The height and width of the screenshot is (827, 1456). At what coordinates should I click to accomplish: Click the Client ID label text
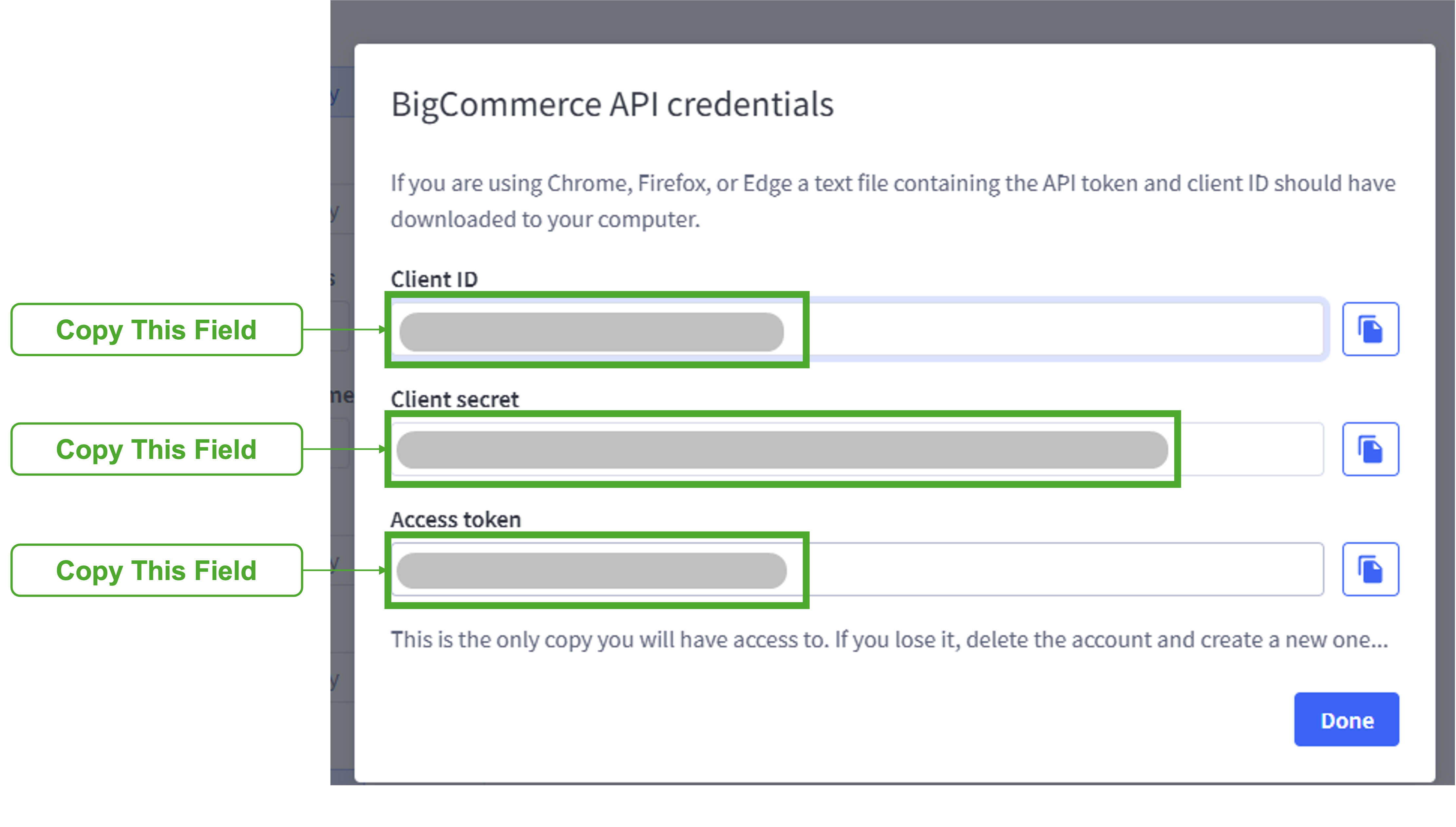[434, 279]
